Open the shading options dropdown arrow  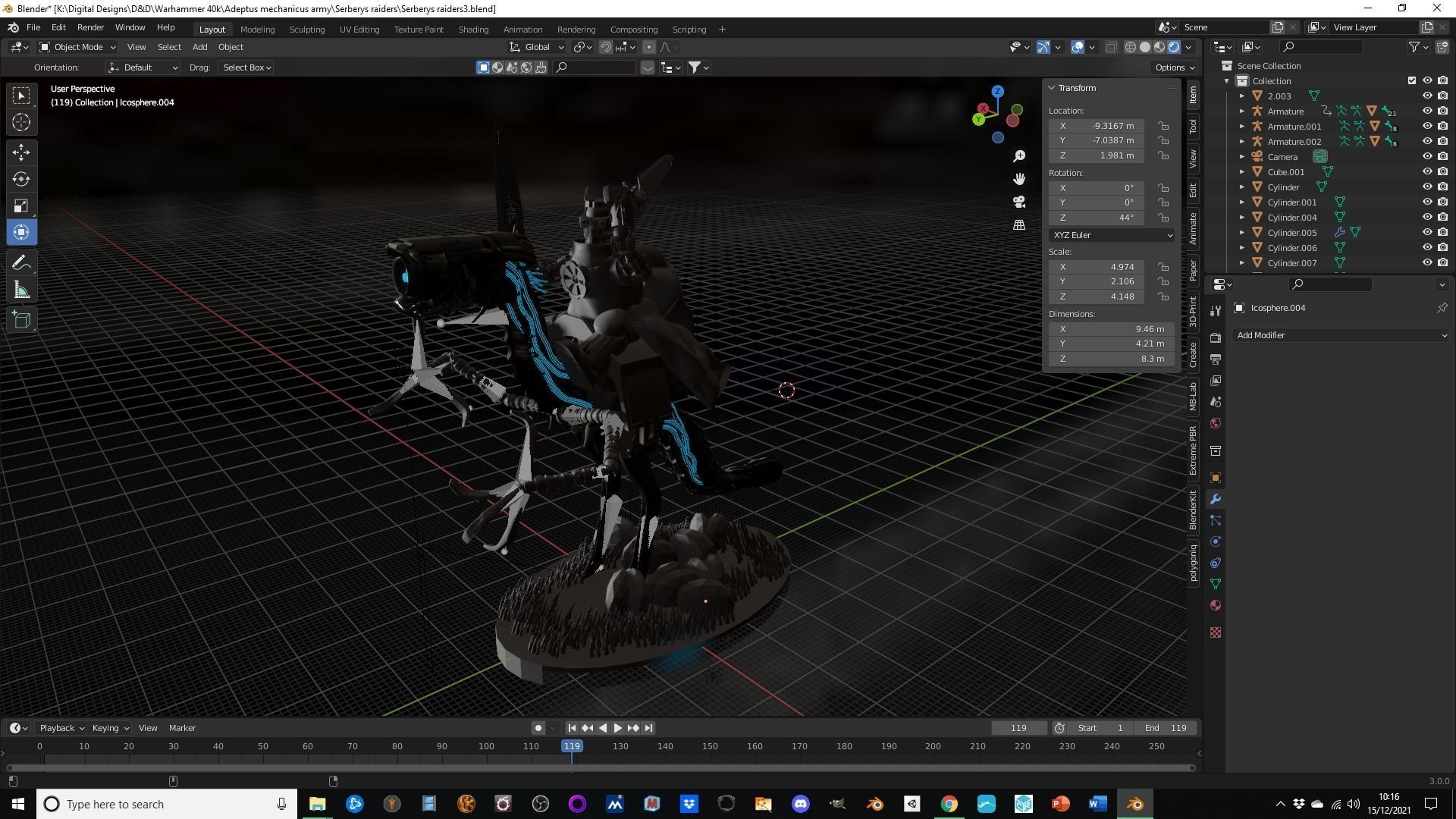click(x=1188, y=47)
